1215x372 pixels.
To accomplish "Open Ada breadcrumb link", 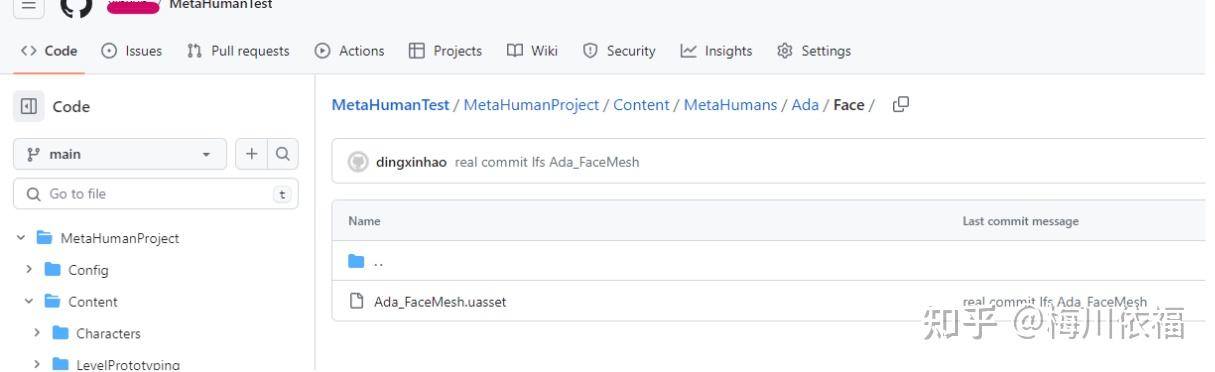I will coord(805,105).
